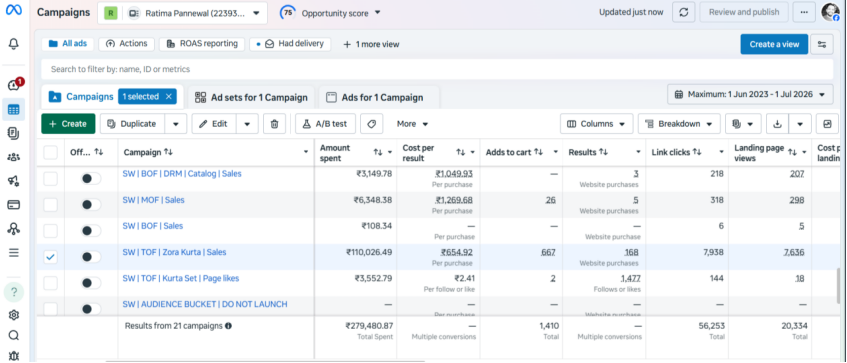Toggle on SW | MOF | Sales campaign

coord(90,205)
